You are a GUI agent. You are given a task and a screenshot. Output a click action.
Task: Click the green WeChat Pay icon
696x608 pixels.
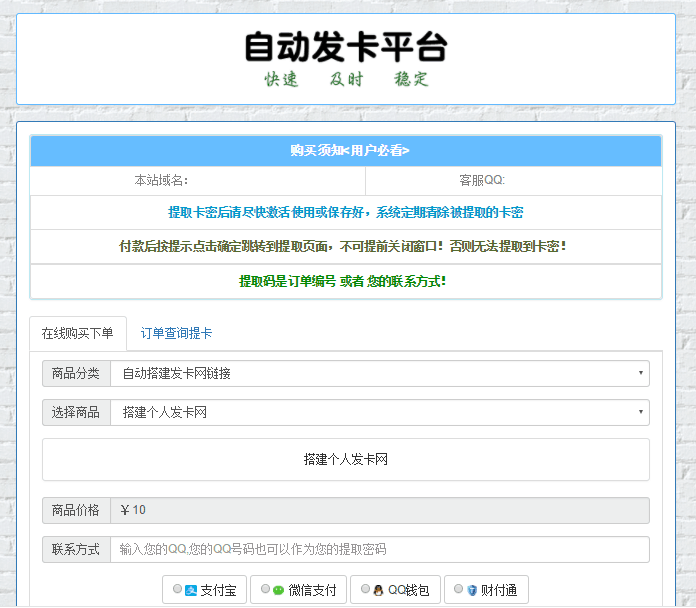pyautogui.click(x=278, y=590)
